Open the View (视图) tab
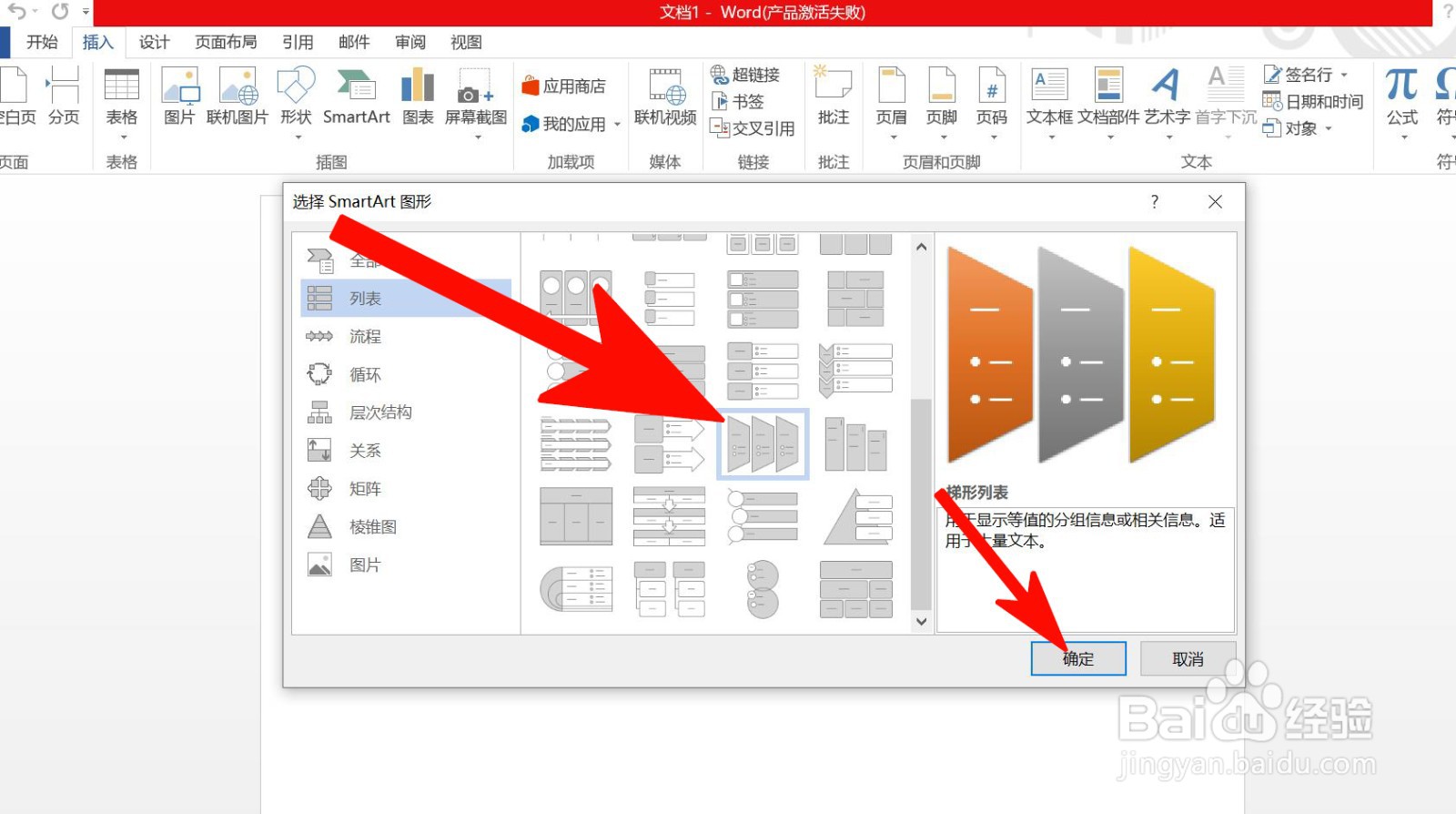 coord(466,42)
